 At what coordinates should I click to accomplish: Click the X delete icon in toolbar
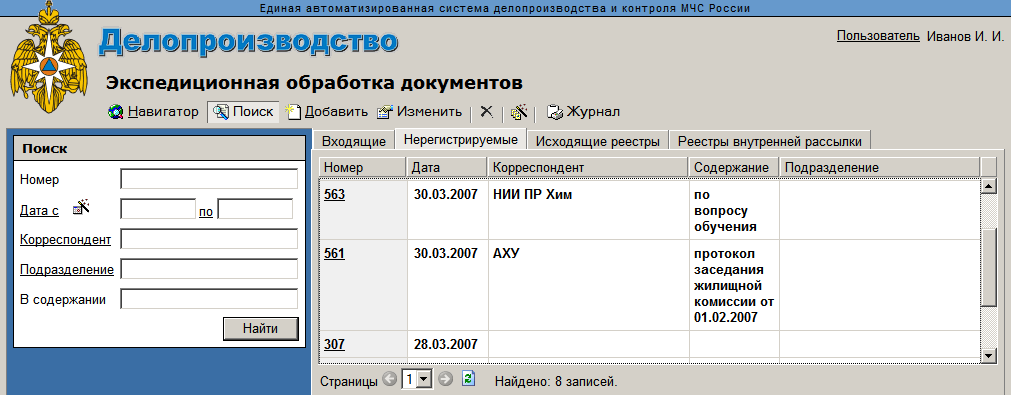pos(487,112)
